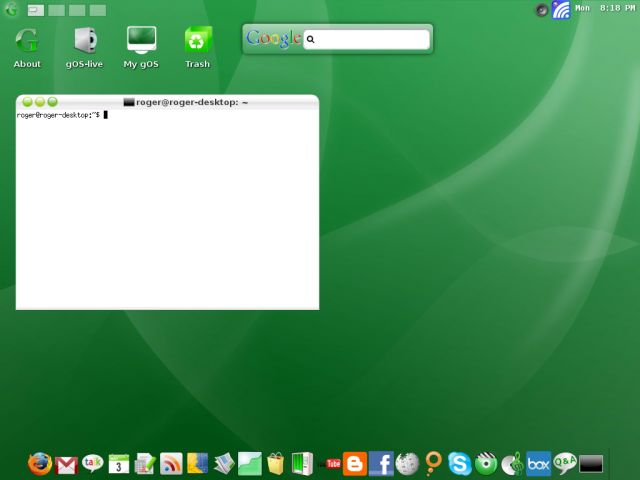Open the Calendar dock icon
Viewport: 640px width, 480px height.
[119, 464]
